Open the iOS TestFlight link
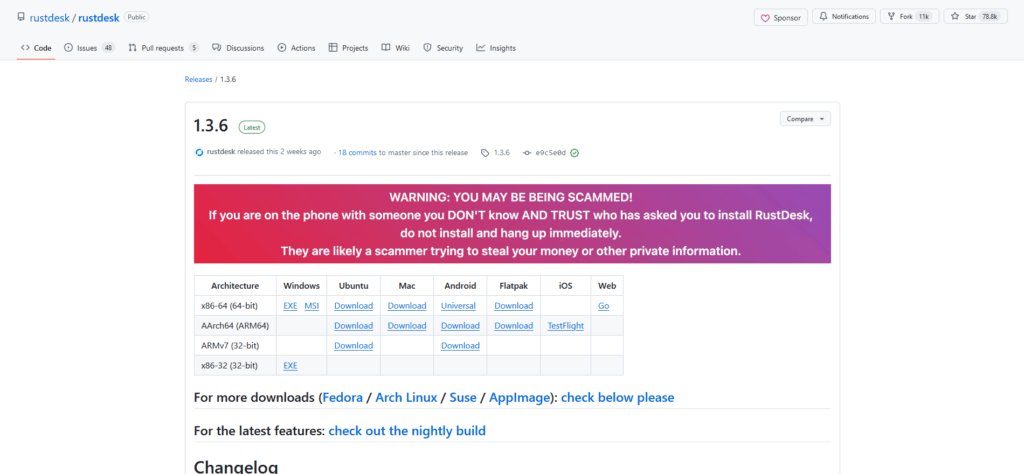 (x=566, y=326)
